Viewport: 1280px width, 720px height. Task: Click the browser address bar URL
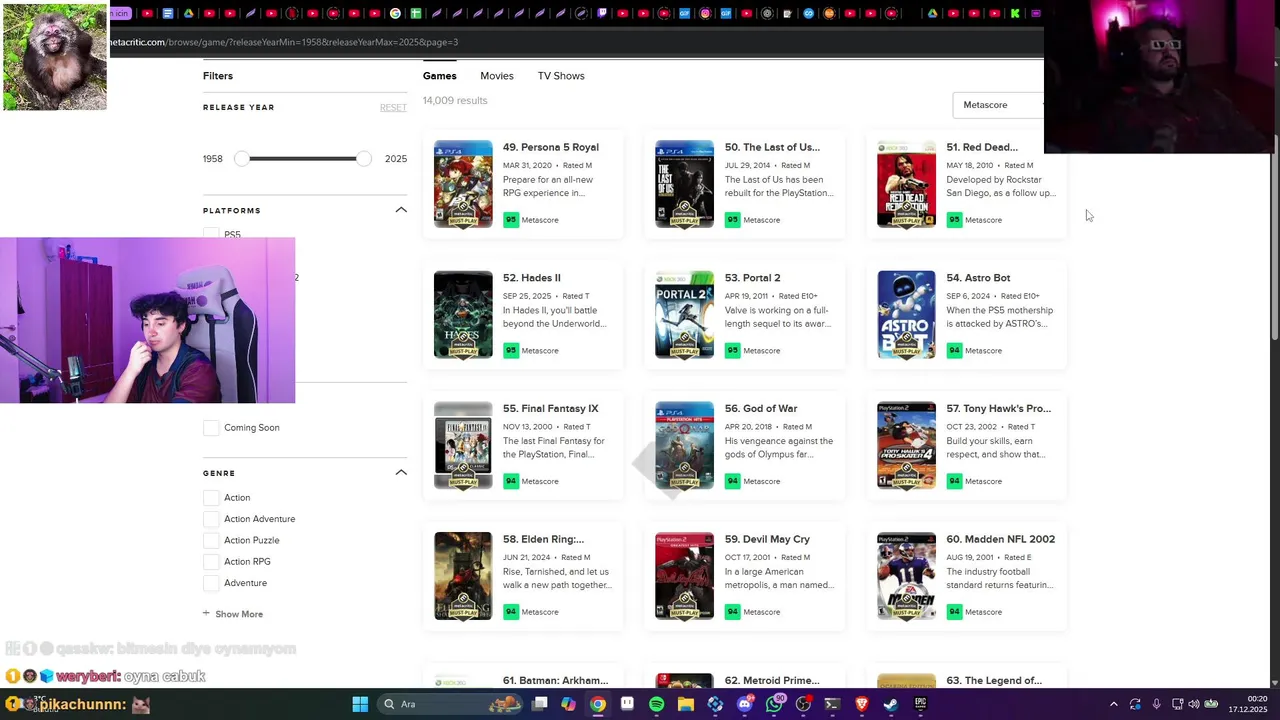click(x=284, y=42)
